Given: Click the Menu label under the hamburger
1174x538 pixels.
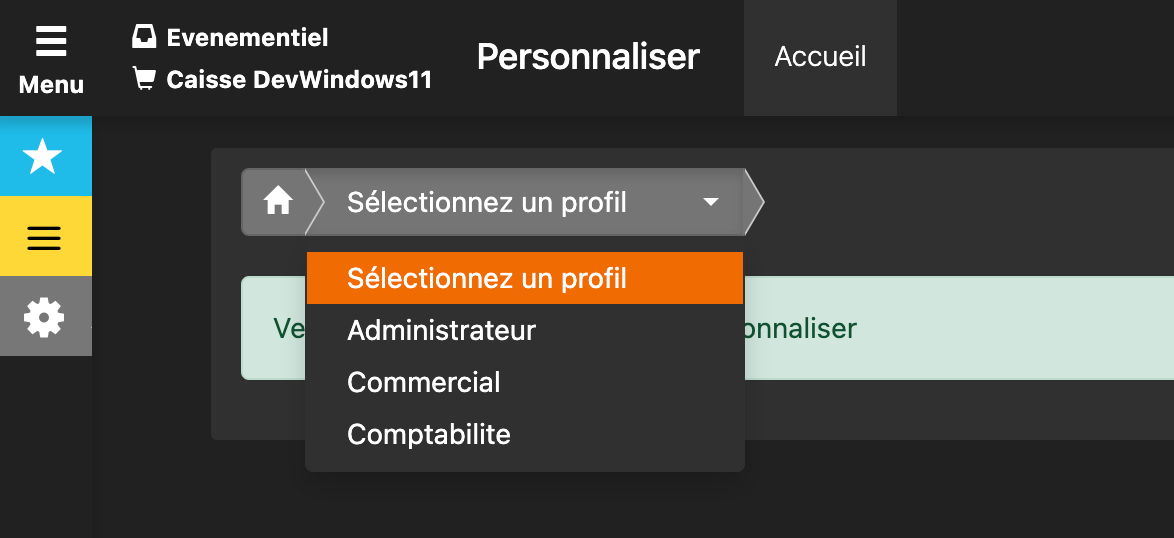Looking at the screenshot, I should [51, 85].
